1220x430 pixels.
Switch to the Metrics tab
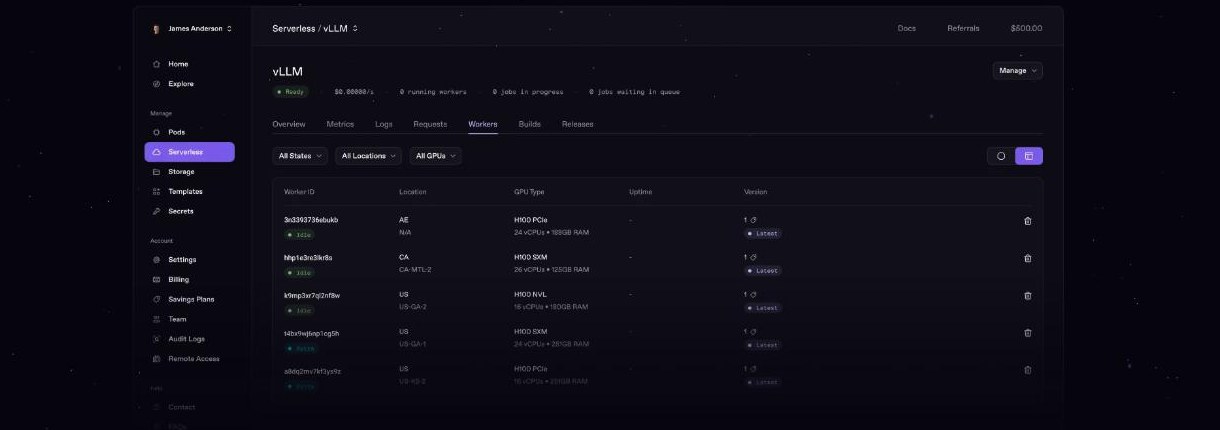340,124
